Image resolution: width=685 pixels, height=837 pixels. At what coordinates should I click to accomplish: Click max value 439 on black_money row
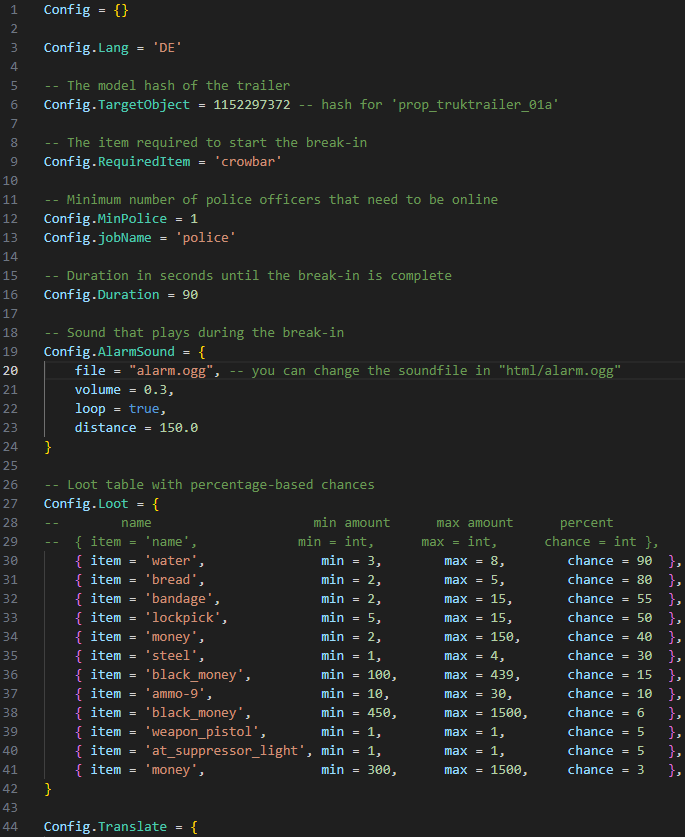pyautogui.click(x=502, y=675)
